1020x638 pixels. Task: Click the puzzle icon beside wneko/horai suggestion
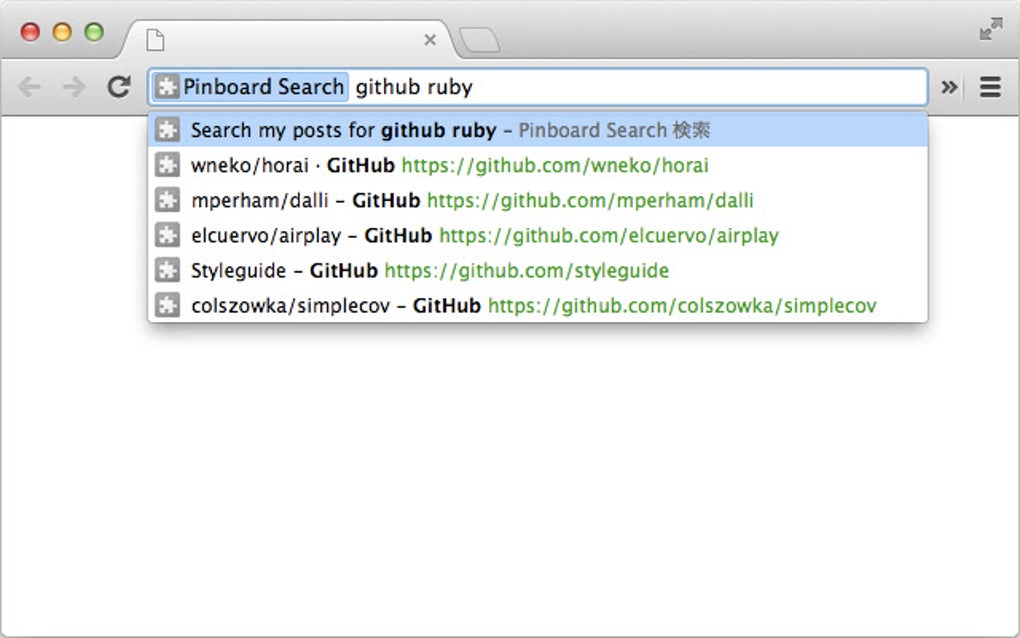click(x=166, y=165)
